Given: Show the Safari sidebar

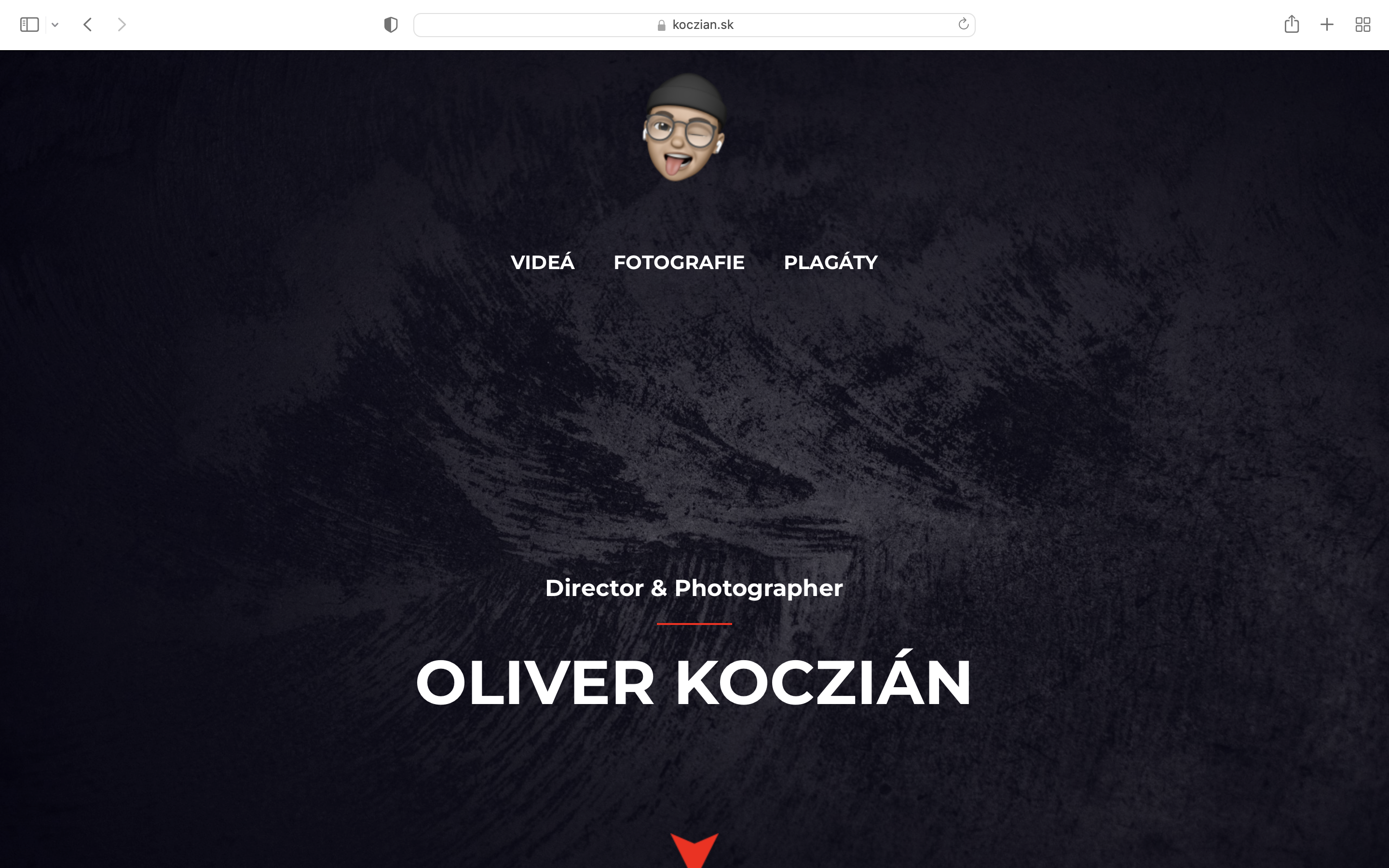Looking at the screenshot, I should click(x=29, y=25).
